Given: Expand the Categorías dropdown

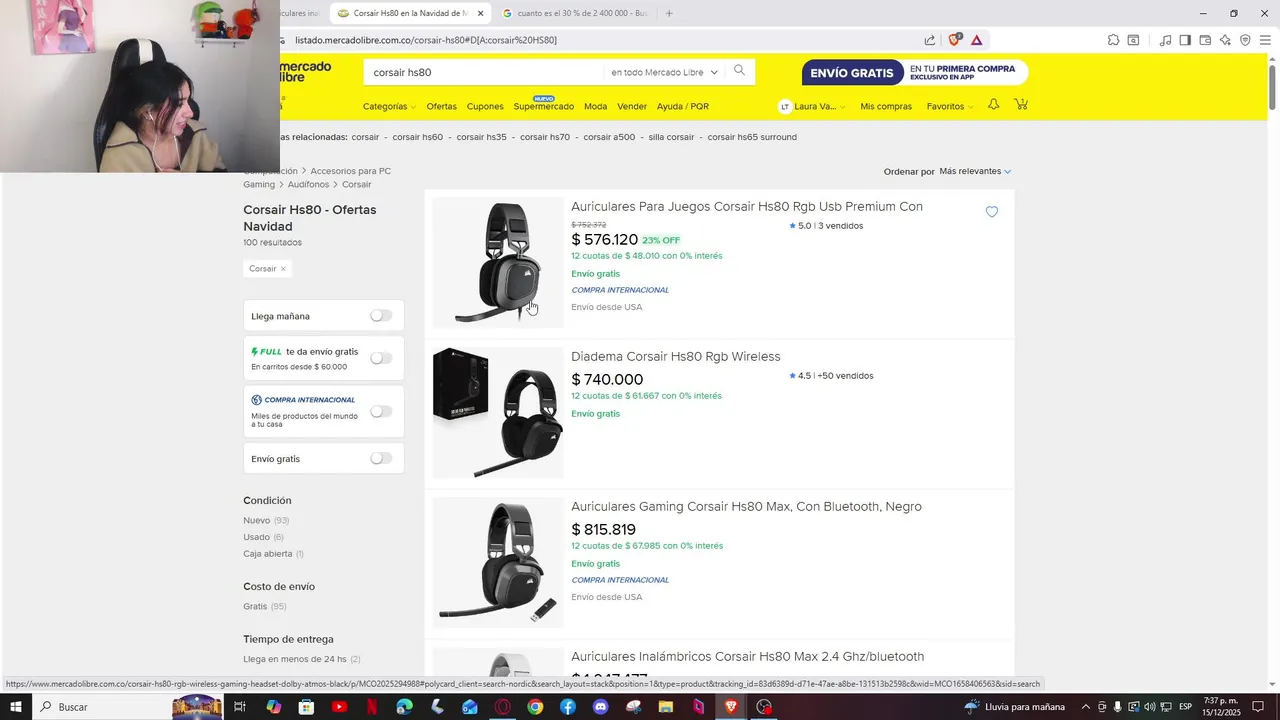Looking at the screenshot, I should pos(389,106).
